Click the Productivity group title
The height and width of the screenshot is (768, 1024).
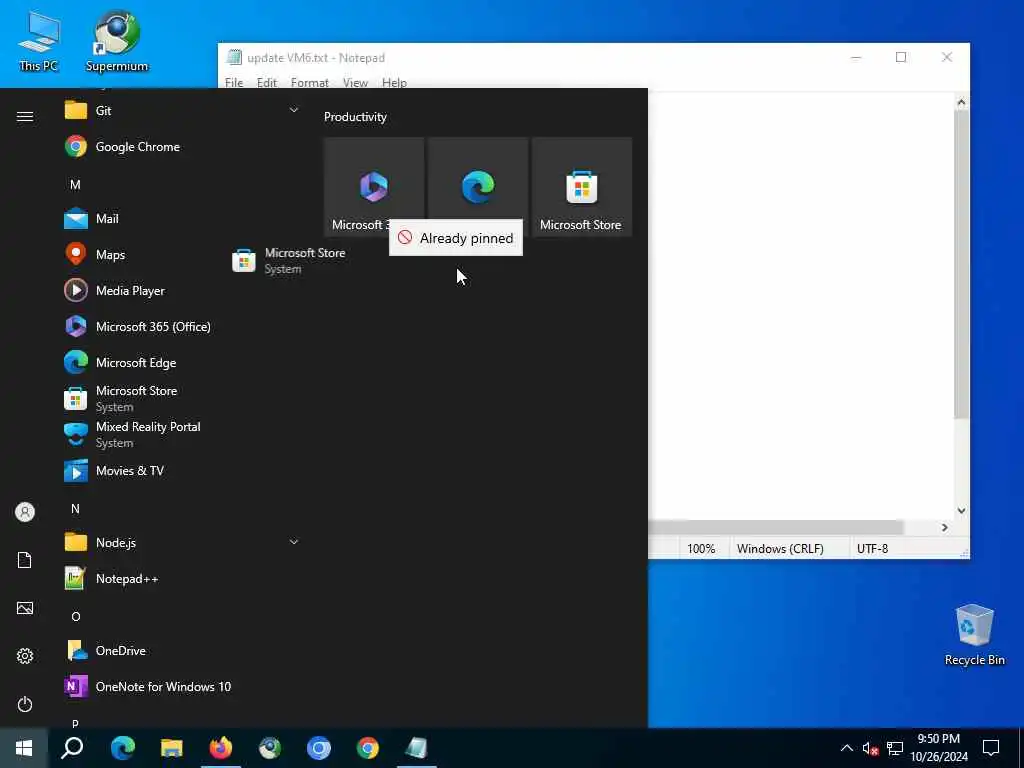point(355,117)
